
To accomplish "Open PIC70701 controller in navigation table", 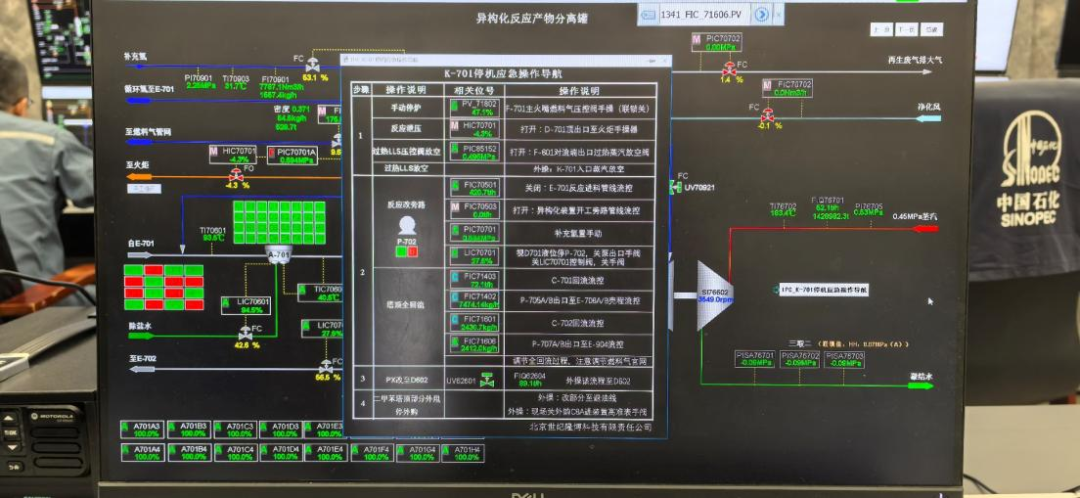I will [474, 232].
